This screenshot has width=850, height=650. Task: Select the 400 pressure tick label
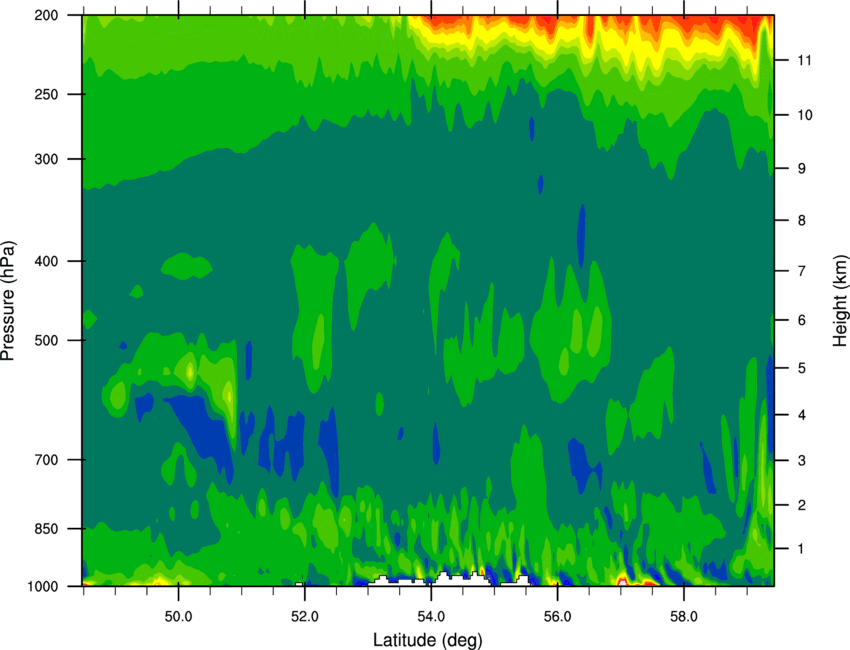[46, 261]
